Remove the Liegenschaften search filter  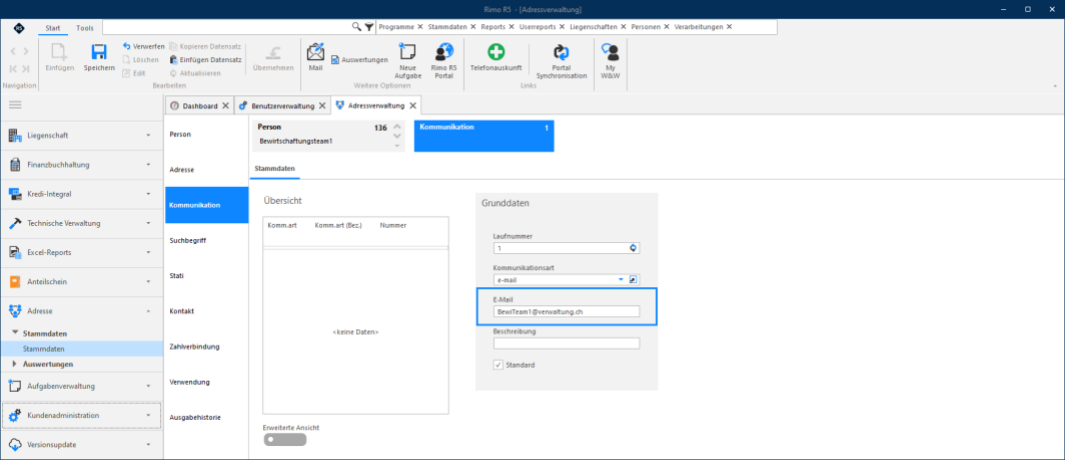623,26
